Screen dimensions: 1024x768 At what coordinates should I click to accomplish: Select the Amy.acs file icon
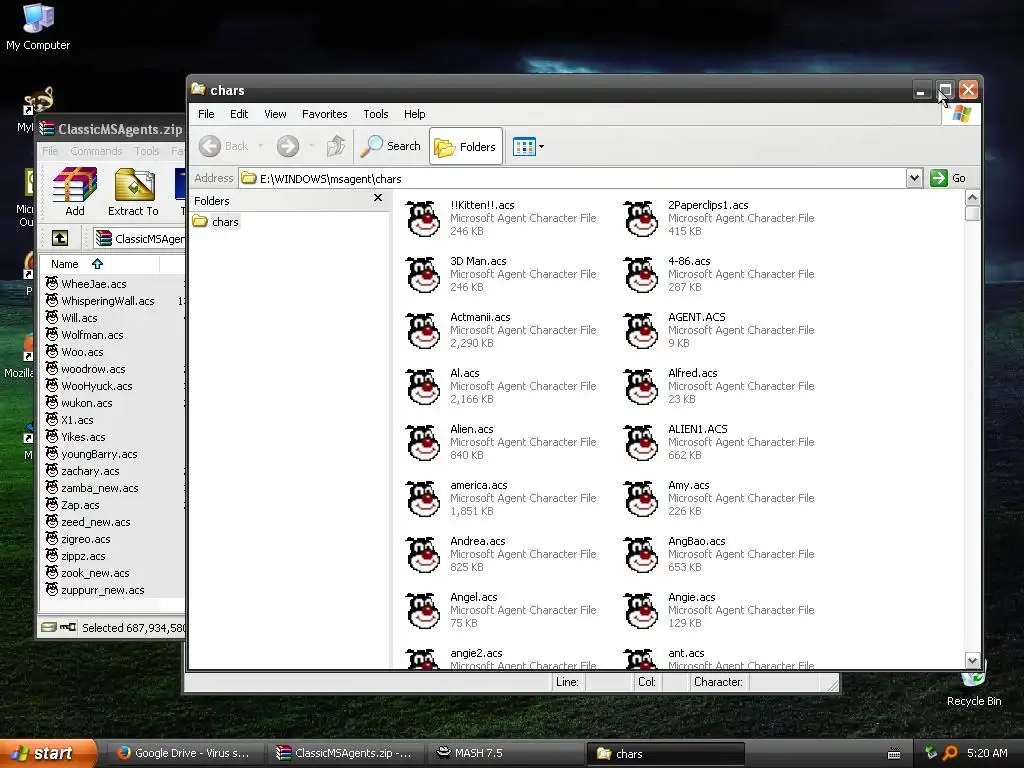tap(641, 499)
